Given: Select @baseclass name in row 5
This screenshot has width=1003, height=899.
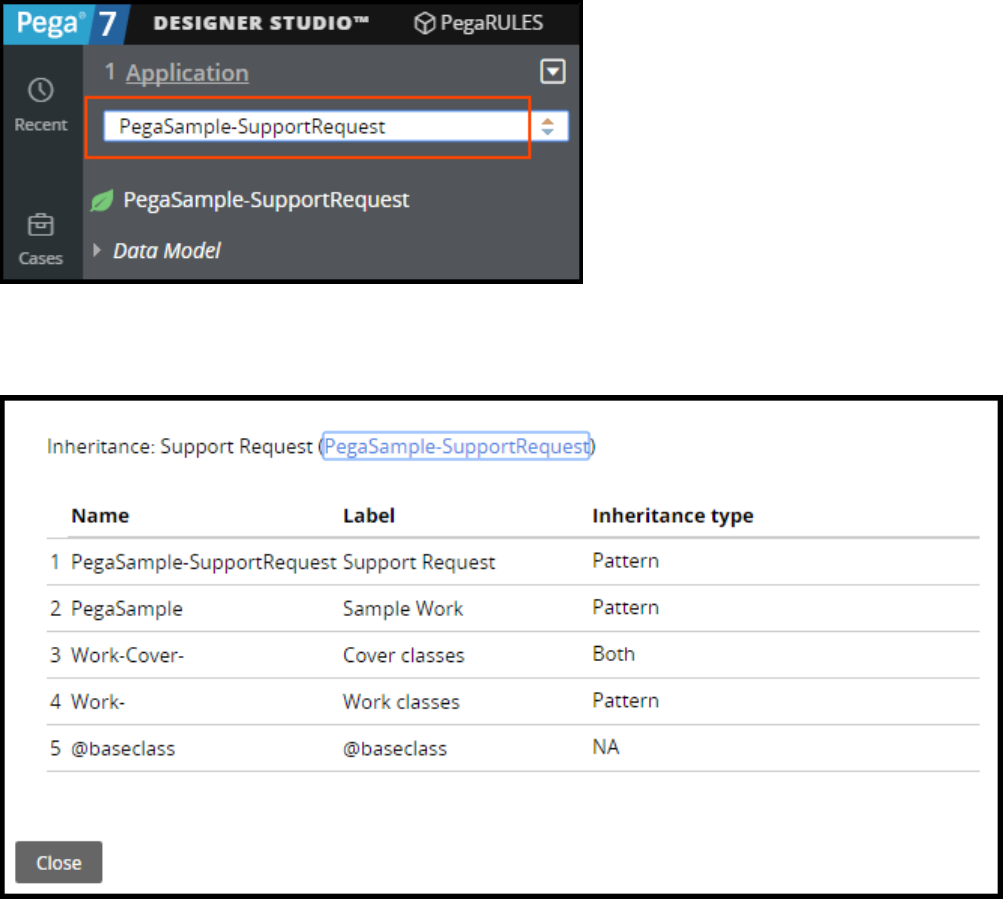Looking at the screenshot, I should pos(123,749).
